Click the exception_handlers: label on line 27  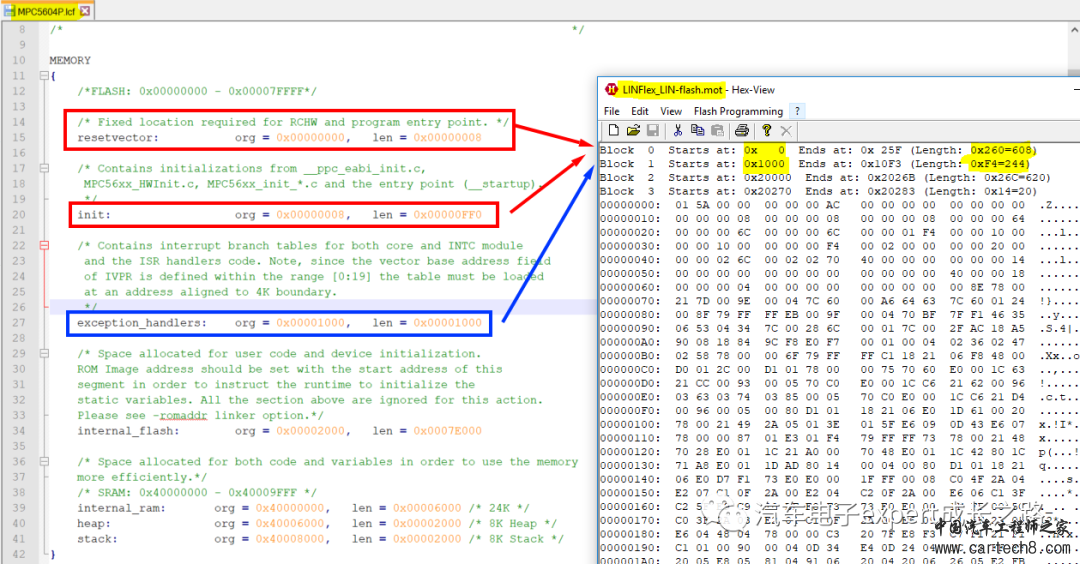click(x=142, y=322)
